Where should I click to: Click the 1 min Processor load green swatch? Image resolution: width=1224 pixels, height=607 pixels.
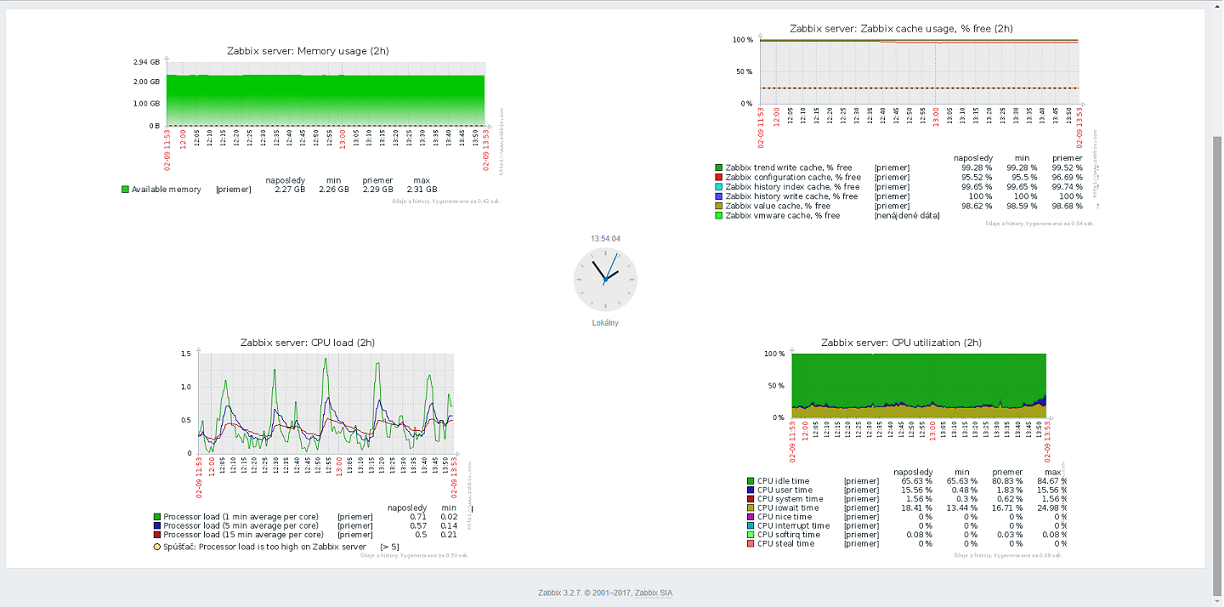pyautogui.click(x=157, y=516)
